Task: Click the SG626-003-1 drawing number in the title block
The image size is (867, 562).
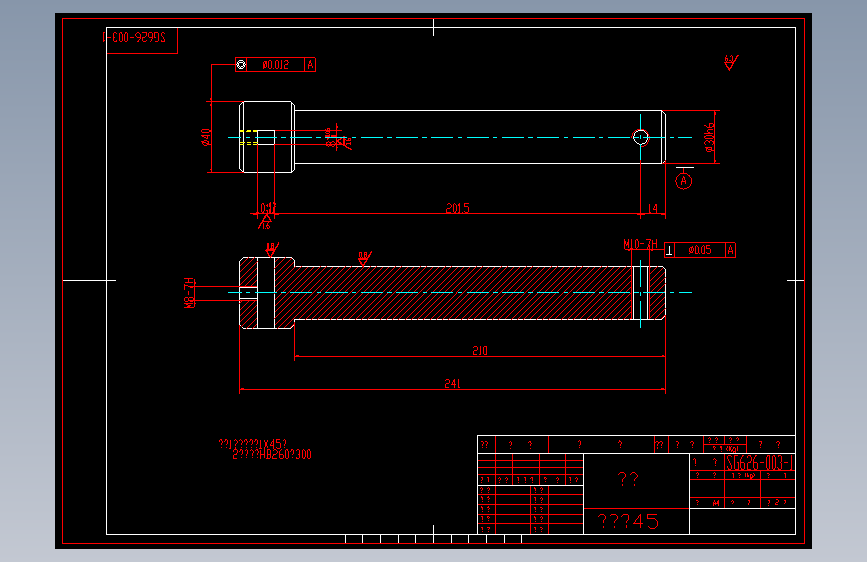Action: click(x=760, y=463)
